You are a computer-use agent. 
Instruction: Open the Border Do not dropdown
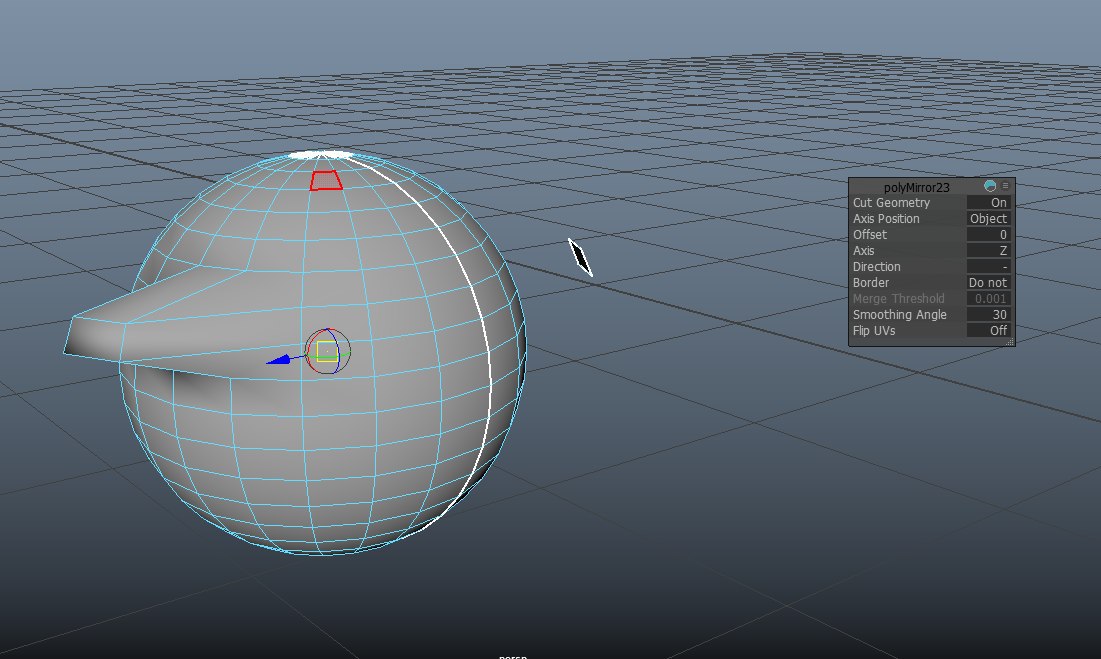[989, 282]
